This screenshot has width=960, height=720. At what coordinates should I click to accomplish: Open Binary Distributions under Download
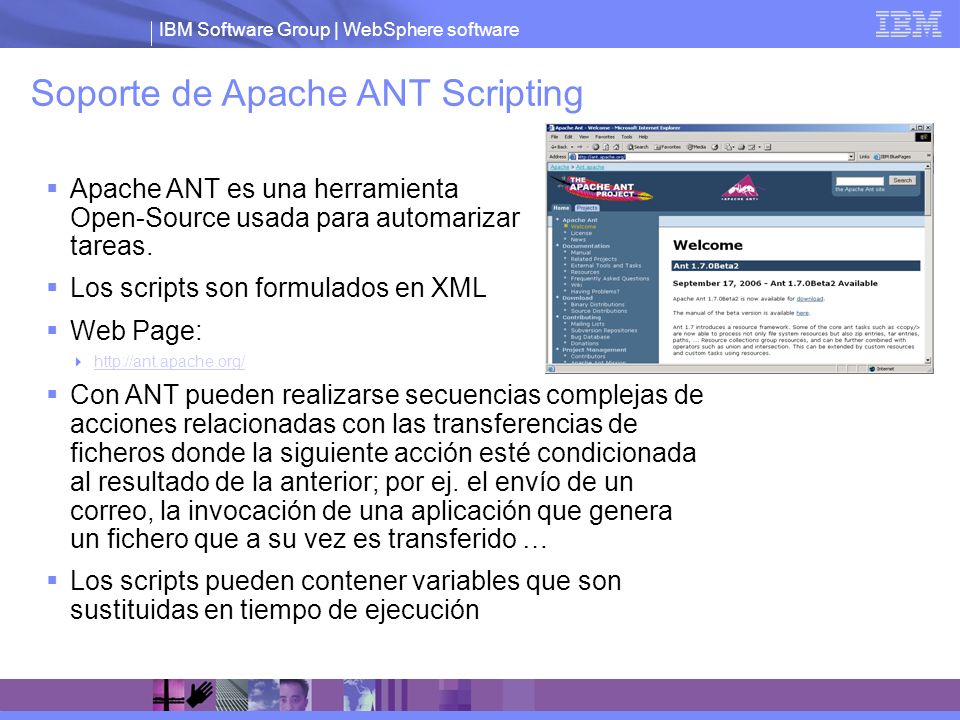click(x=598, y=304)
